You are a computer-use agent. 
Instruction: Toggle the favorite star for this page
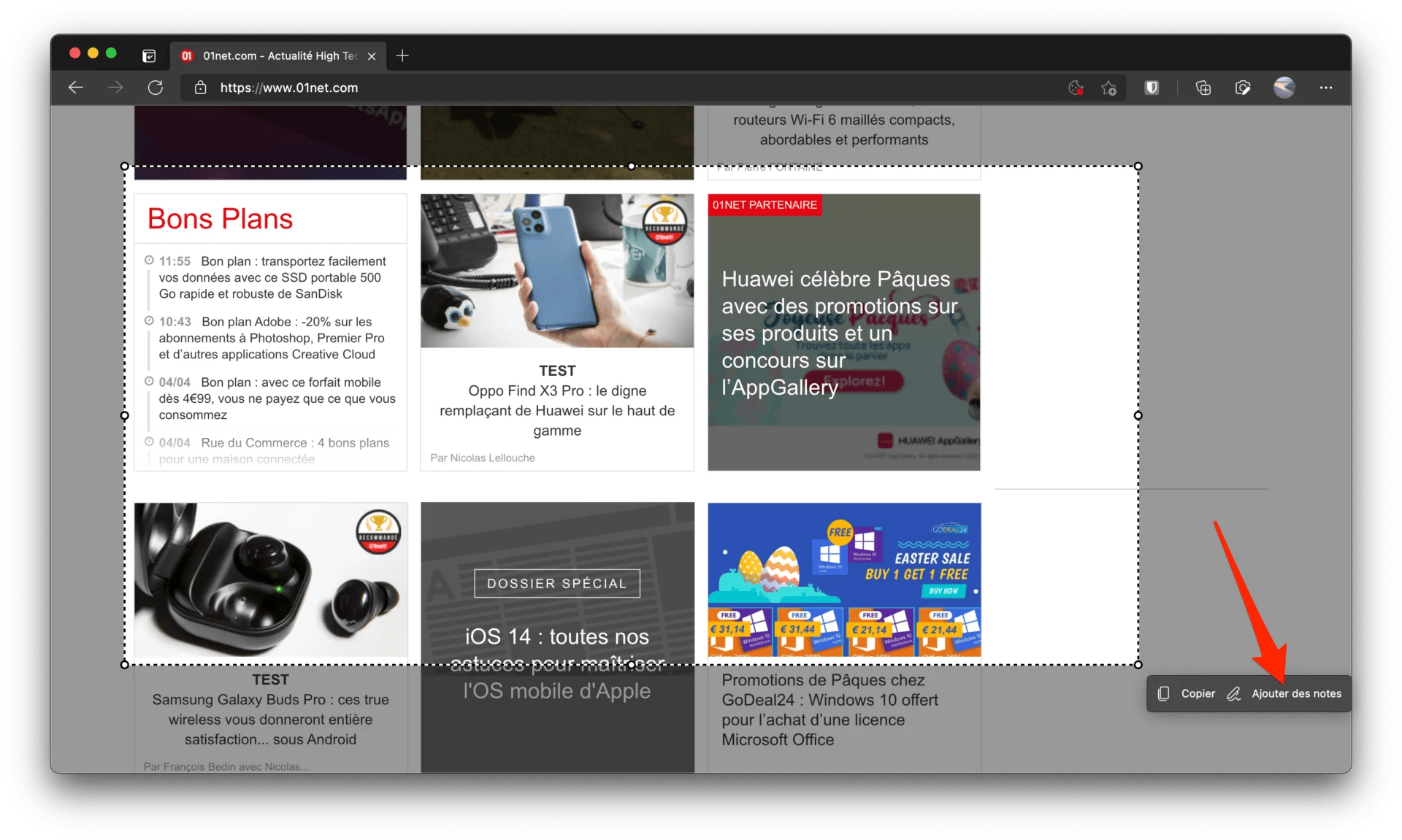click(x=1108, y=88)
